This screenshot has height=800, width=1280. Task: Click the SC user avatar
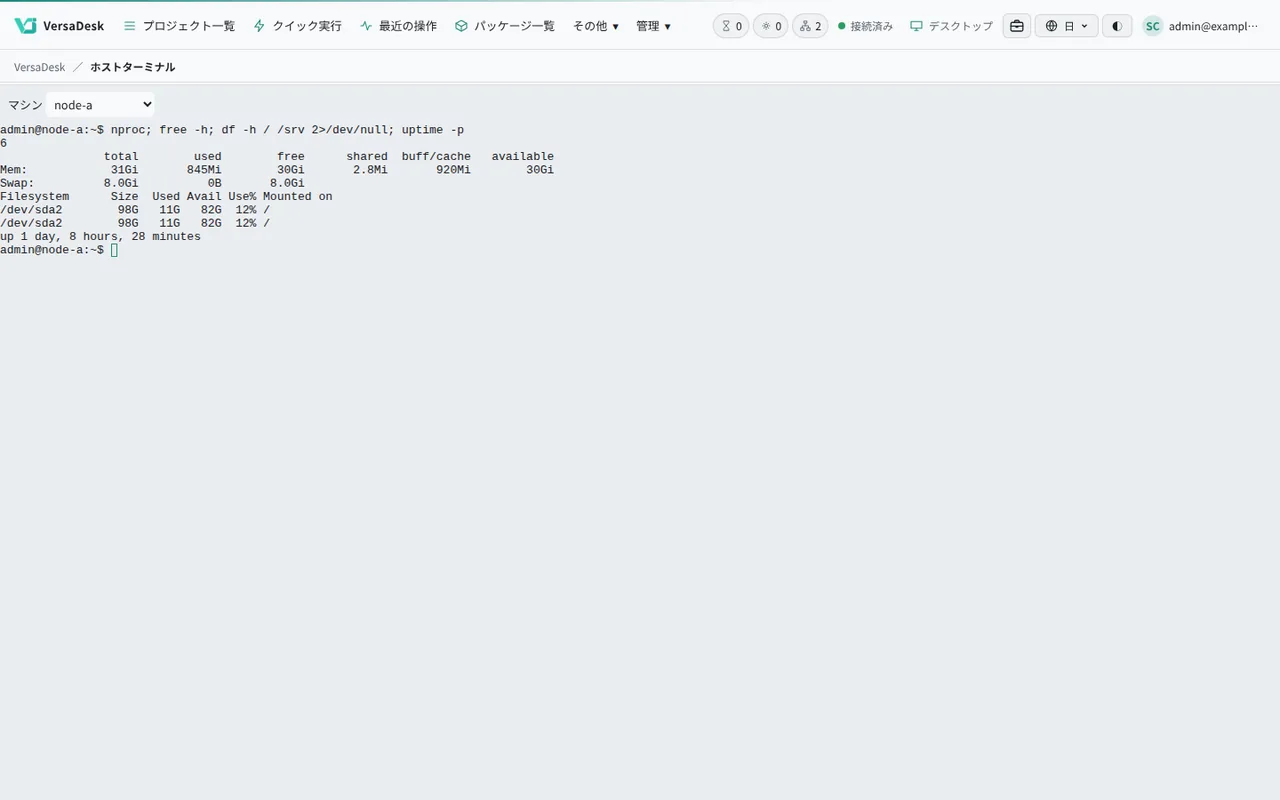(x=1153, y=26)
